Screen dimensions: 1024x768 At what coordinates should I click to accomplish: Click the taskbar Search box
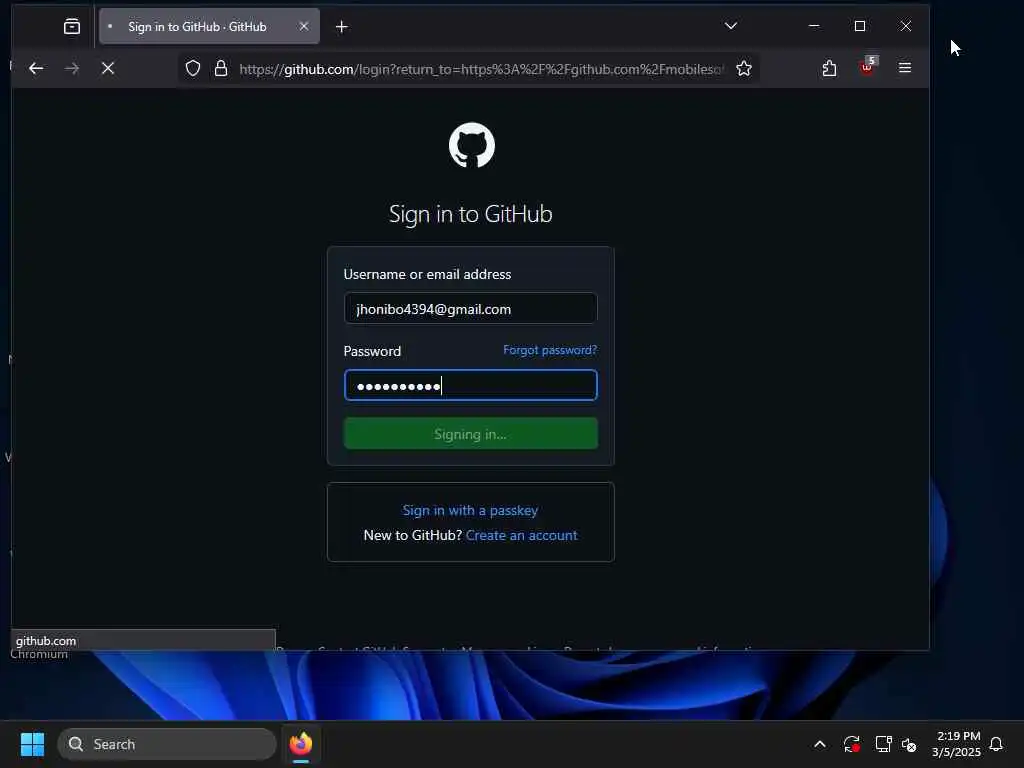pyautogui.click(x=167, y=744)
